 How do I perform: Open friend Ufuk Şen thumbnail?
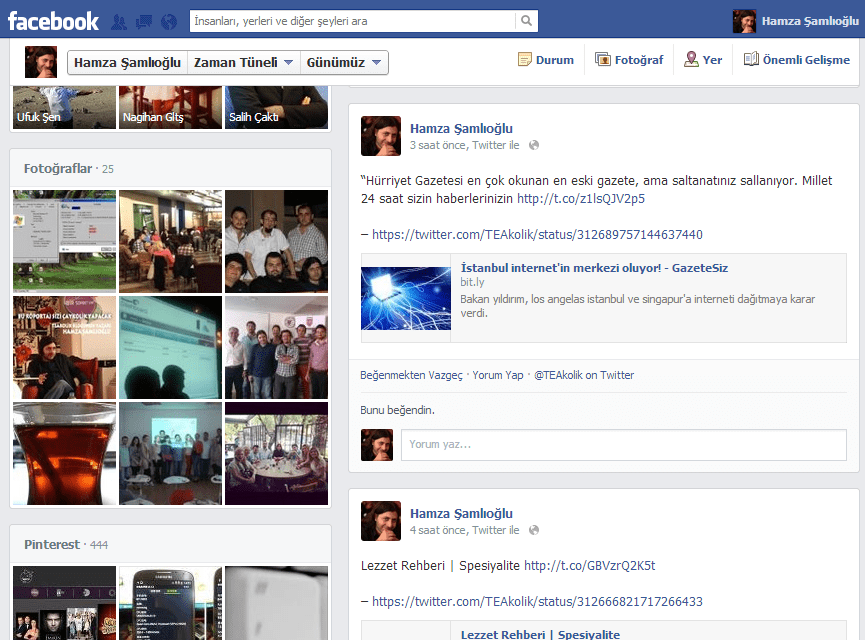tap(65, 108)
